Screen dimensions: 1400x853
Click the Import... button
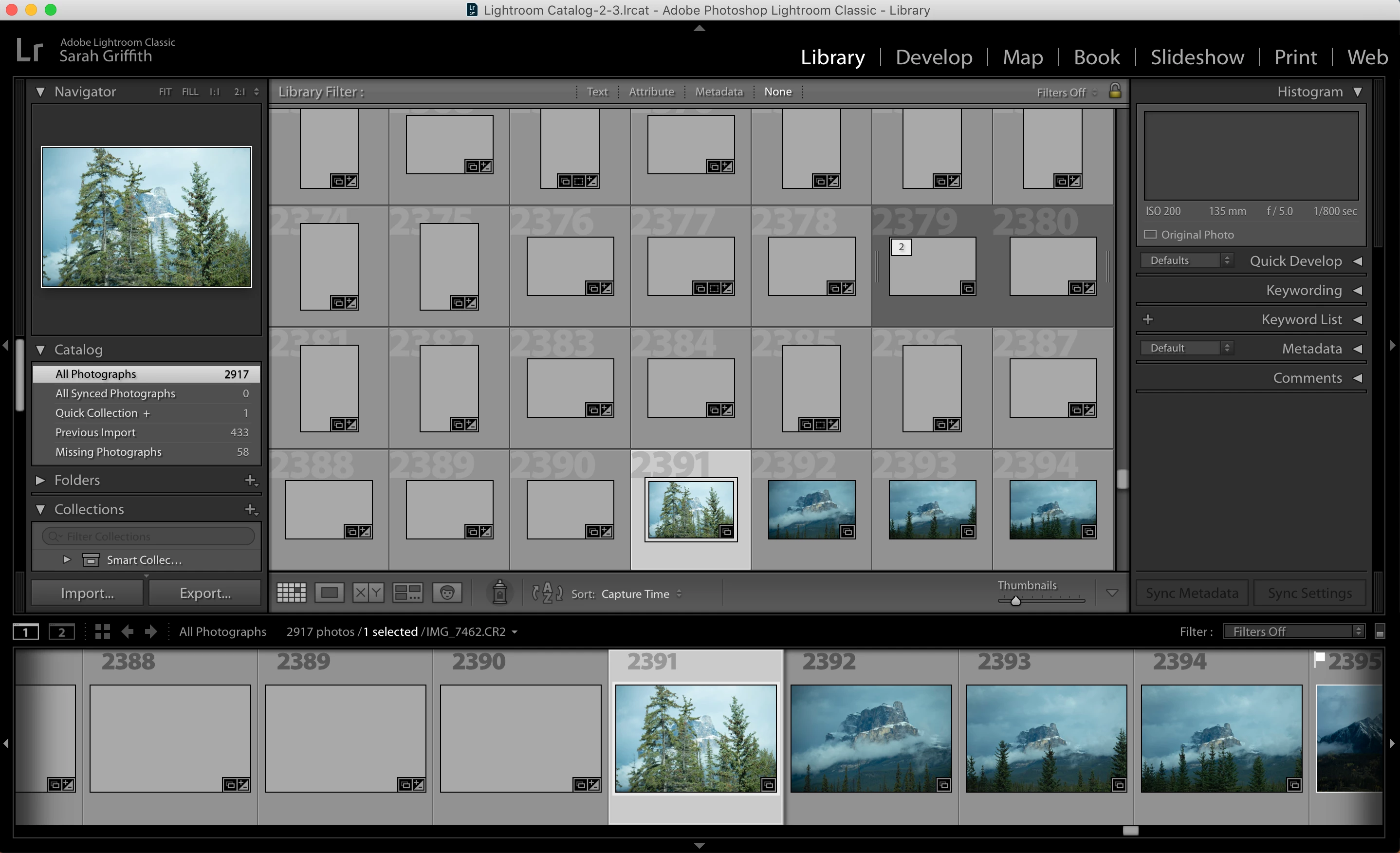click(x=87, y=593)
